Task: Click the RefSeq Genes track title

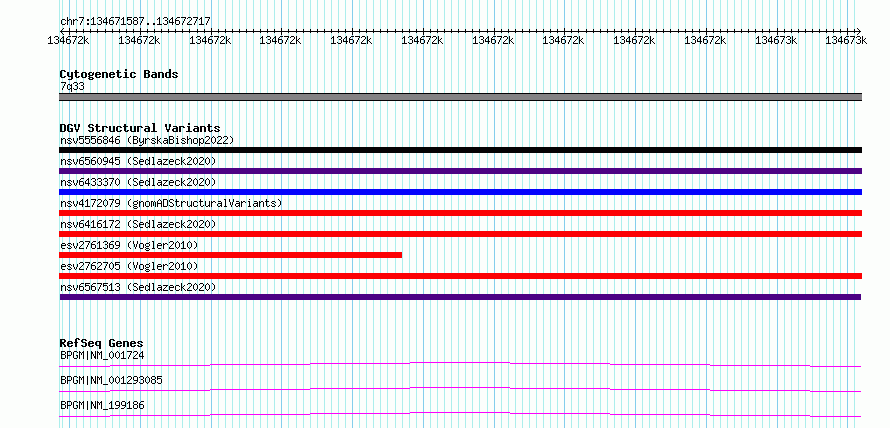Action: (102, 343)
